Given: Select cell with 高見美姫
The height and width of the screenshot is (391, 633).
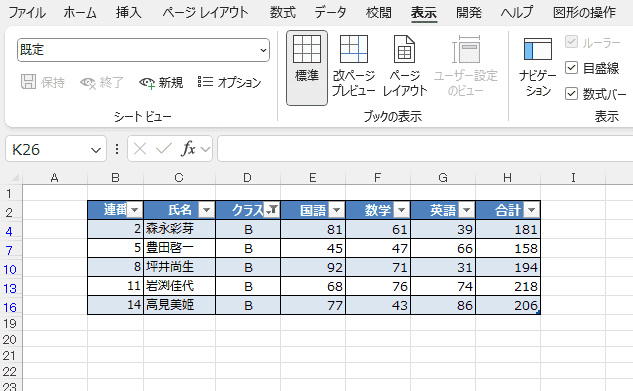Looking at the screenshot, I should (x=179, y=305).
